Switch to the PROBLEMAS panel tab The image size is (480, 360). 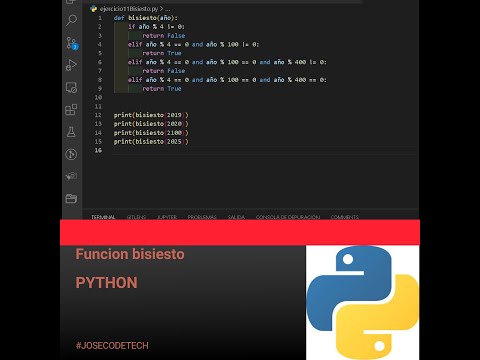tap(202, 217)
